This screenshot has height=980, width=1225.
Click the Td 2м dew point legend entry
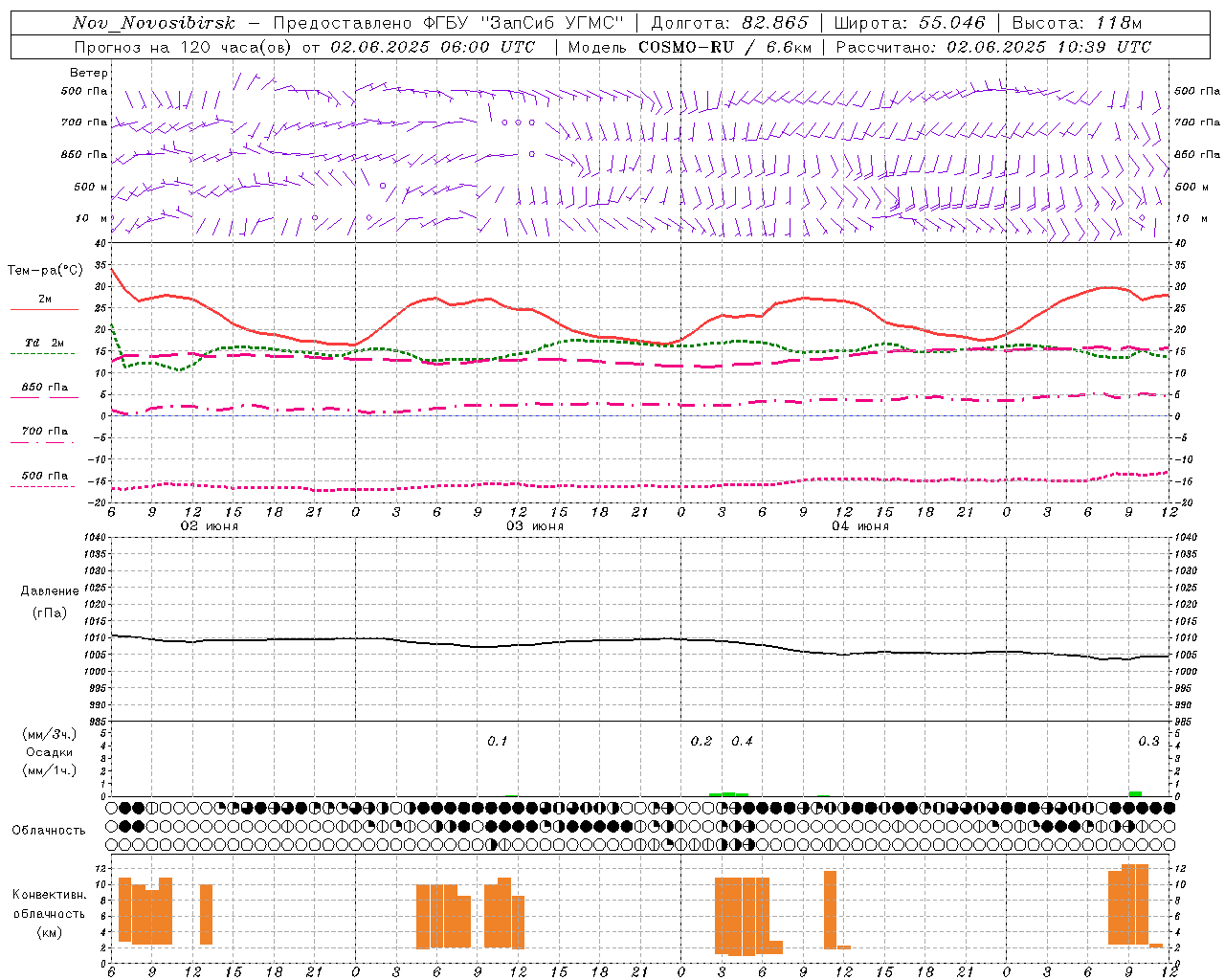(44, 346)
